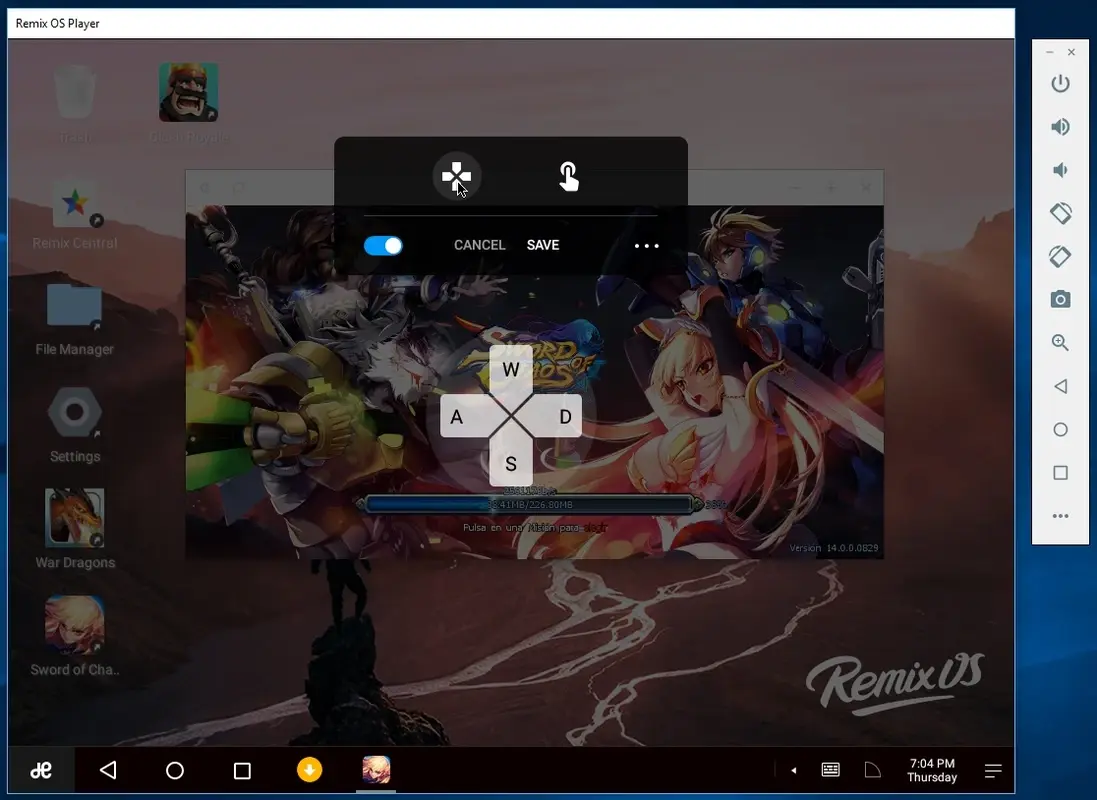Image resolution: width=1097 pixels, height=800 pixels.
Task: Tap the Back triangle in the sidebar
Action: pos(1060,386)
